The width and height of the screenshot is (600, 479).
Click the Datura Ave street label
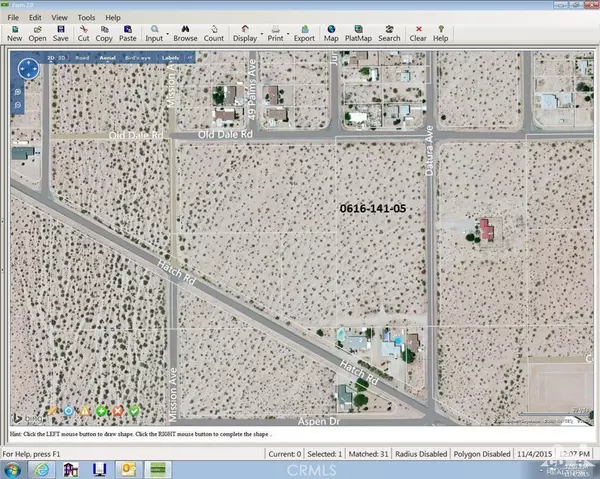point(429,151)
